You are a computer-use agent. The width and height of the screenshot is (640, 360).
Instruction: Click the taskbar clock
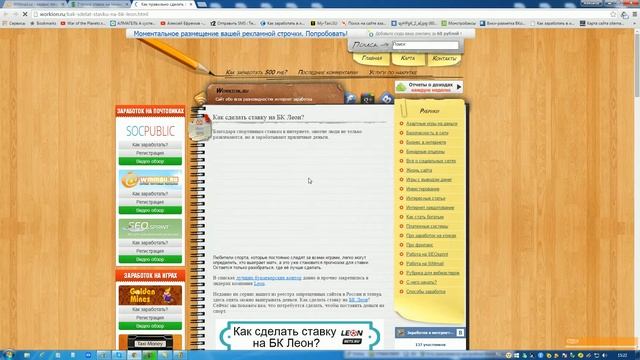pos(623,356)
